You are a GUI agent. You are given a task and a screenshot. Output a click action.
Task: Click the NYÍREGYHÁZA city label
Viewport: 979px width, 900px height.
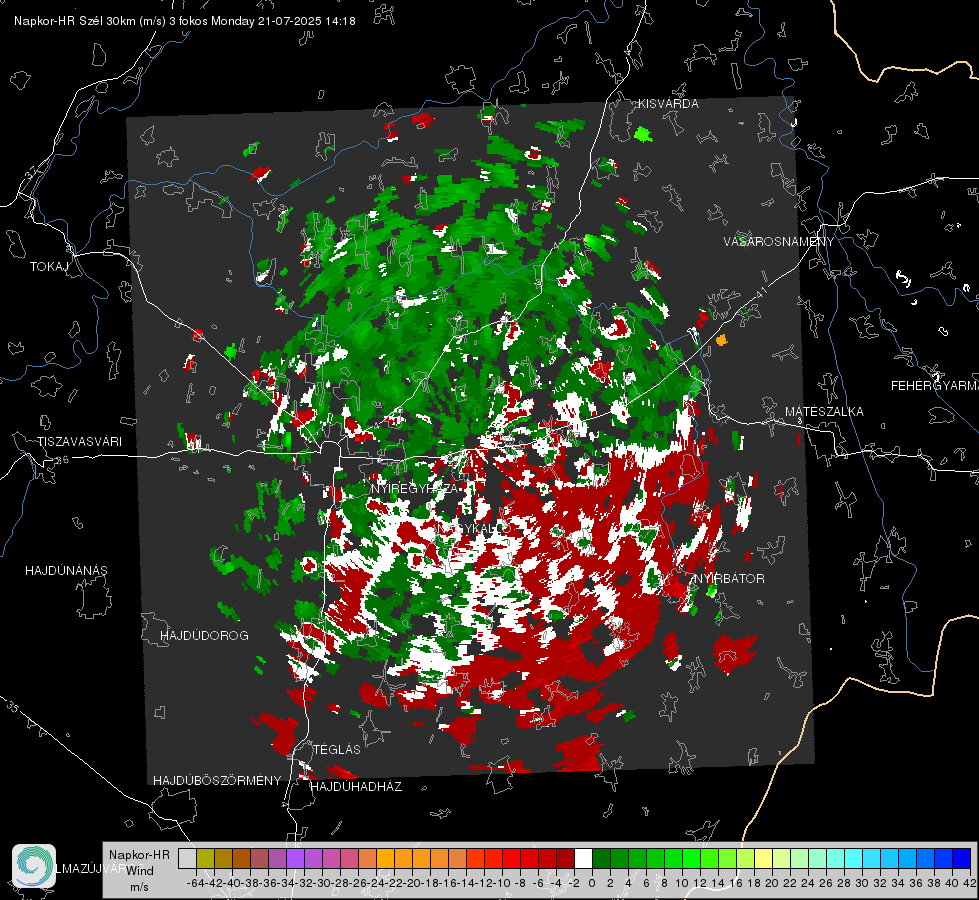415,489
